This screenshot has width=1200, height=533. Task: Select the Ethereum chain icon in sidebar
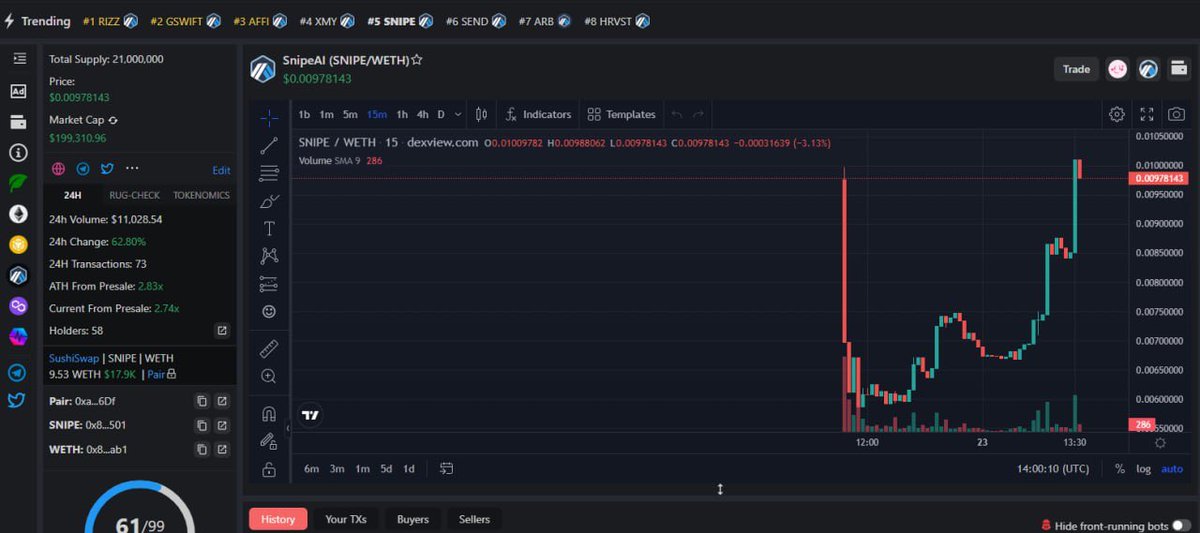click(x=17, y=214)
